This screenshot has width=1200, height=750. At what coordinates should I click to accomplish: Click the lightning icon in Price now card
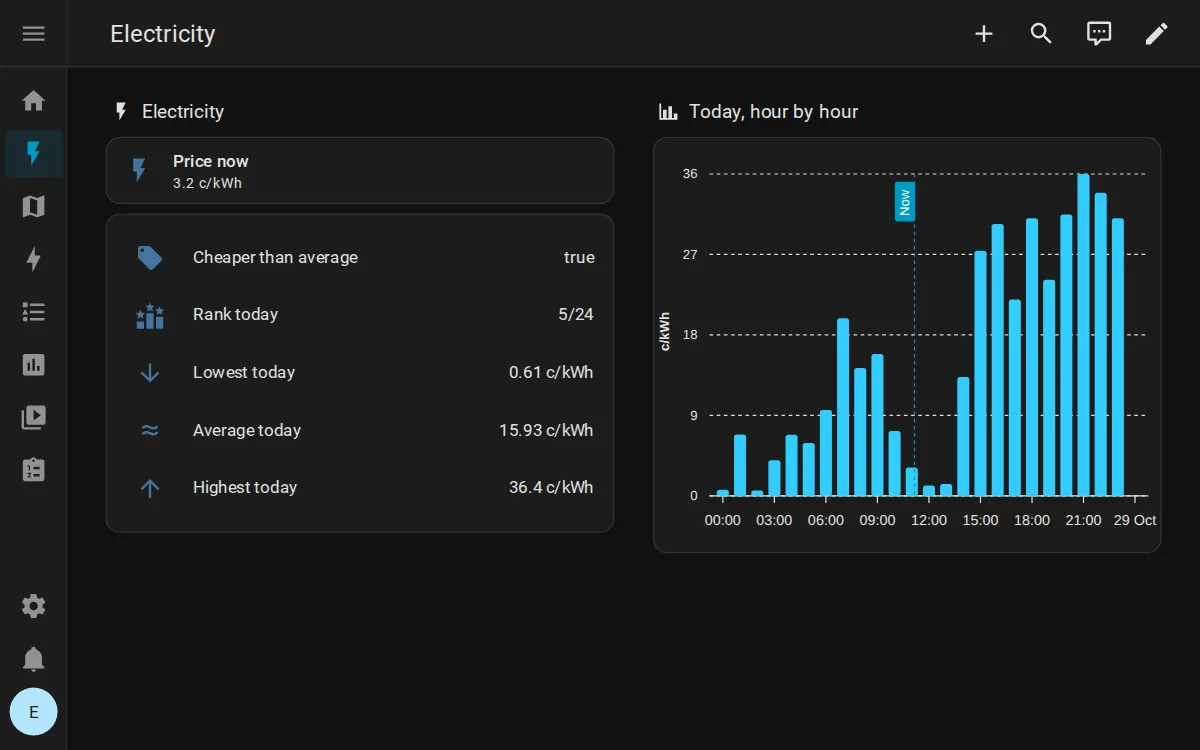[x=140, y=171]
